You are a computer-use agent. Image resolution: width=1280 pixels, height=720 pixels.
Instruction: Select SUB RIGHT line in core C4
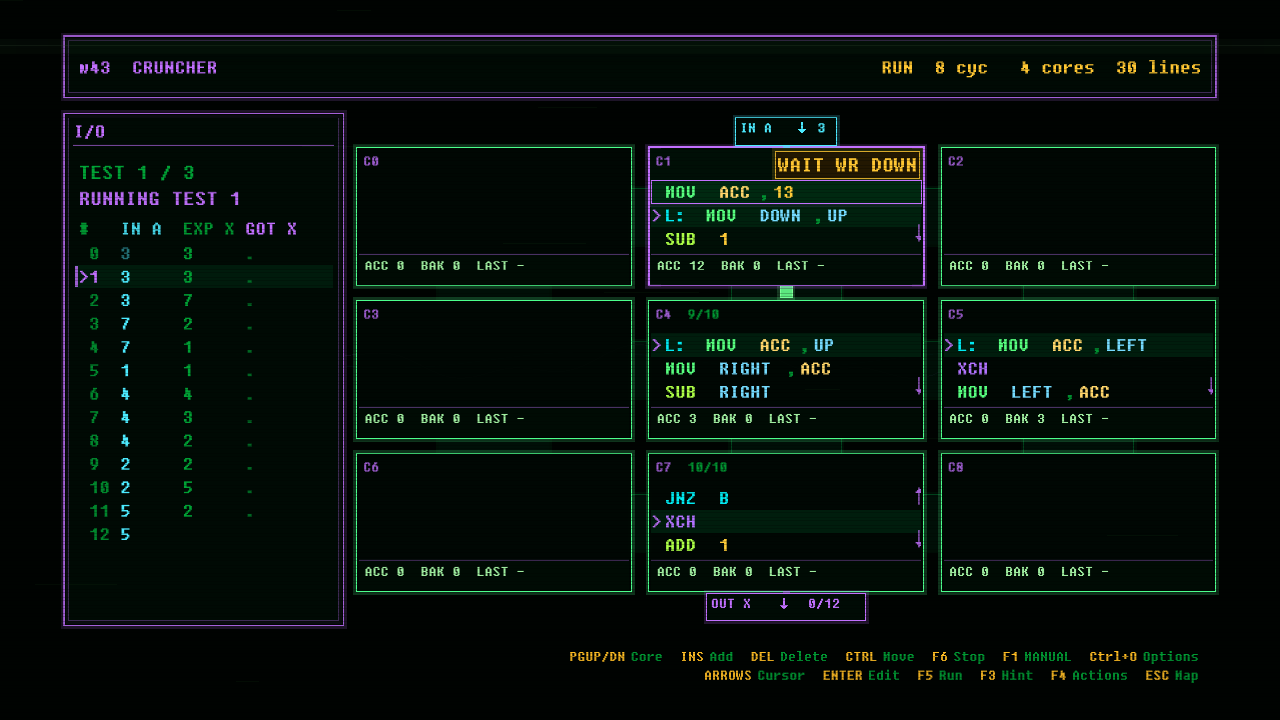786,392
